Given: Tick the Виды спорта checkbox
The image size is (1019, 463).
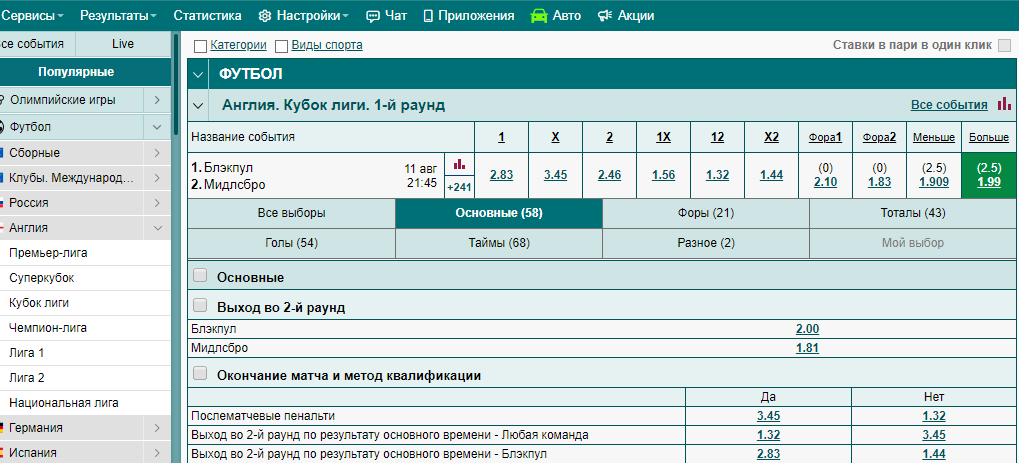Looking at the screenshot, I should pos(281,46).
